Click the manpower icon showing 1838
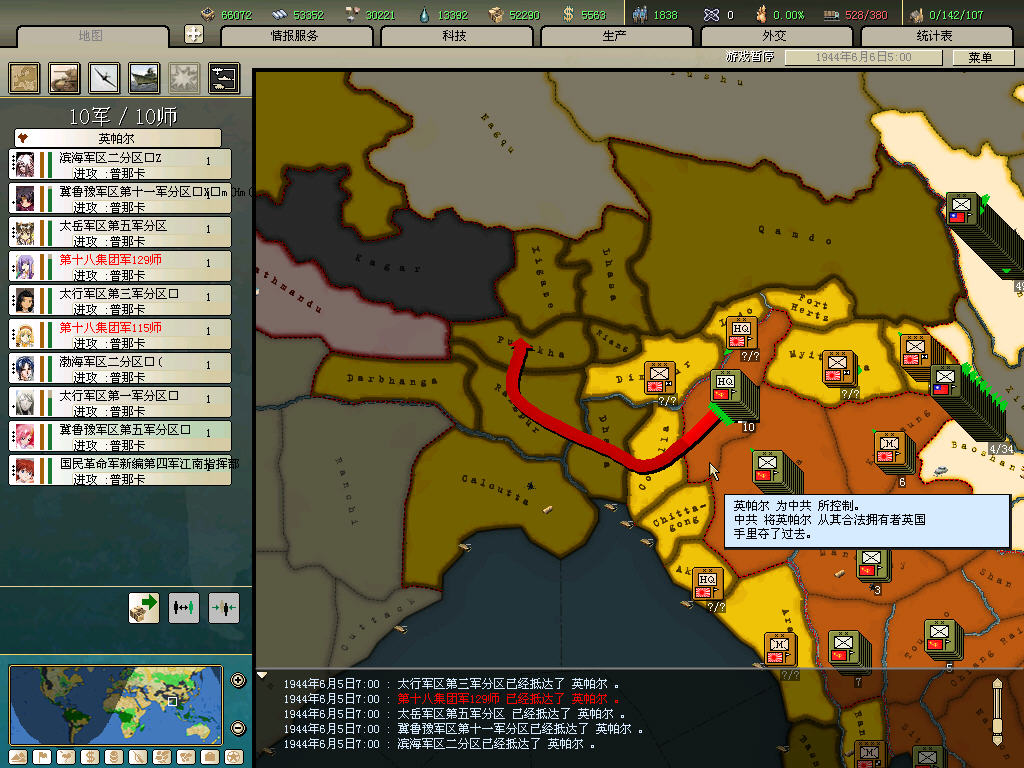The image size is (1024, 768). [640, 14]
